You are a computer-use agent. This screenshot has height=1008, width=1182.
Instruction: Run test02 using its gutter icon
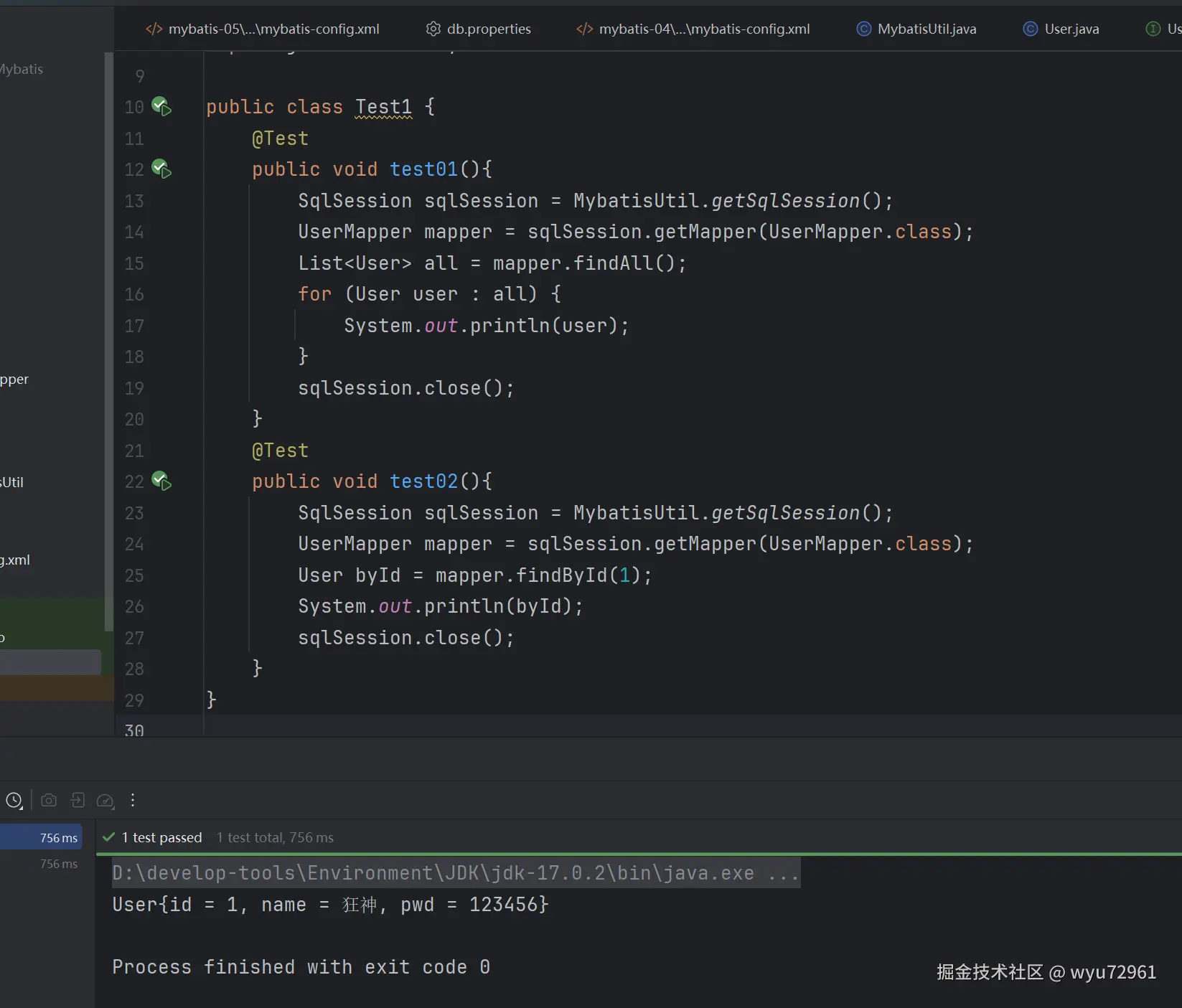(161, 481)
